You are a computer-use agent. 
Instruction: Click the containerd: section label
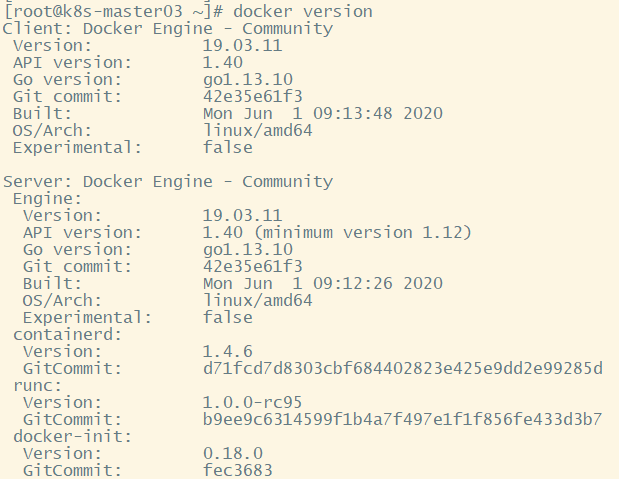pos(68,334)
